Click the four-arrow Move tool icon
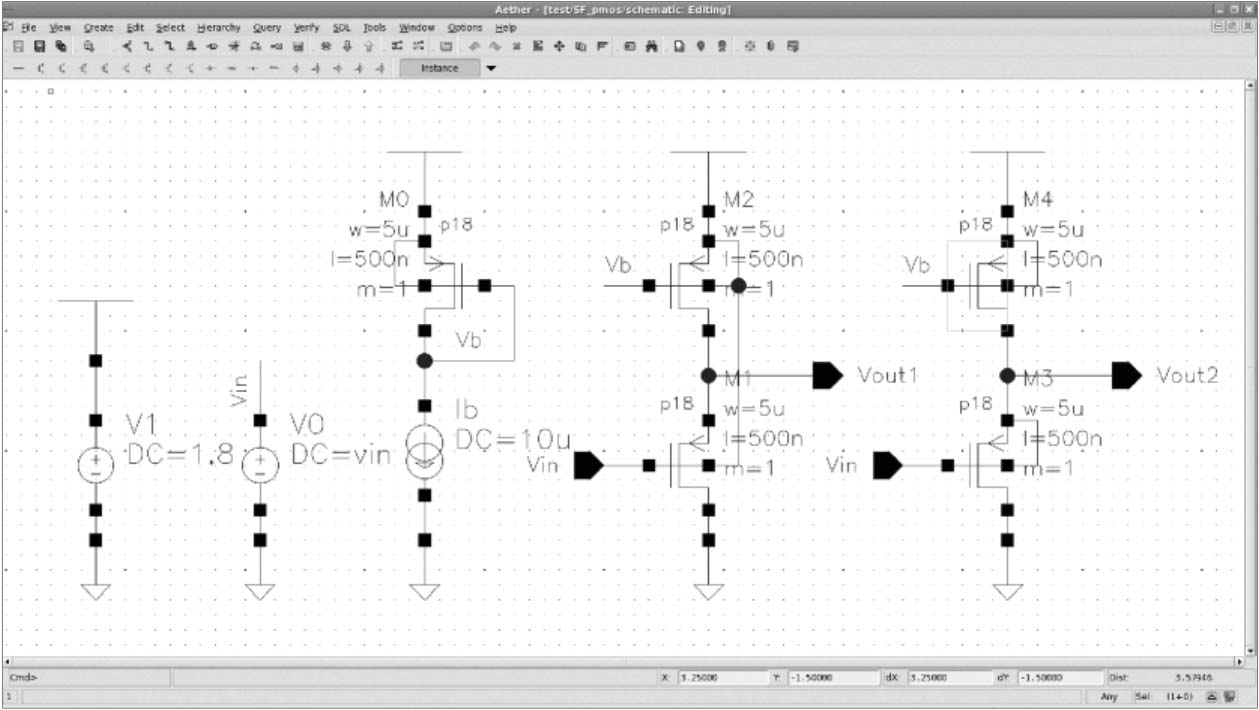This screenshot has height=710, width=1259. click(560, 46)
